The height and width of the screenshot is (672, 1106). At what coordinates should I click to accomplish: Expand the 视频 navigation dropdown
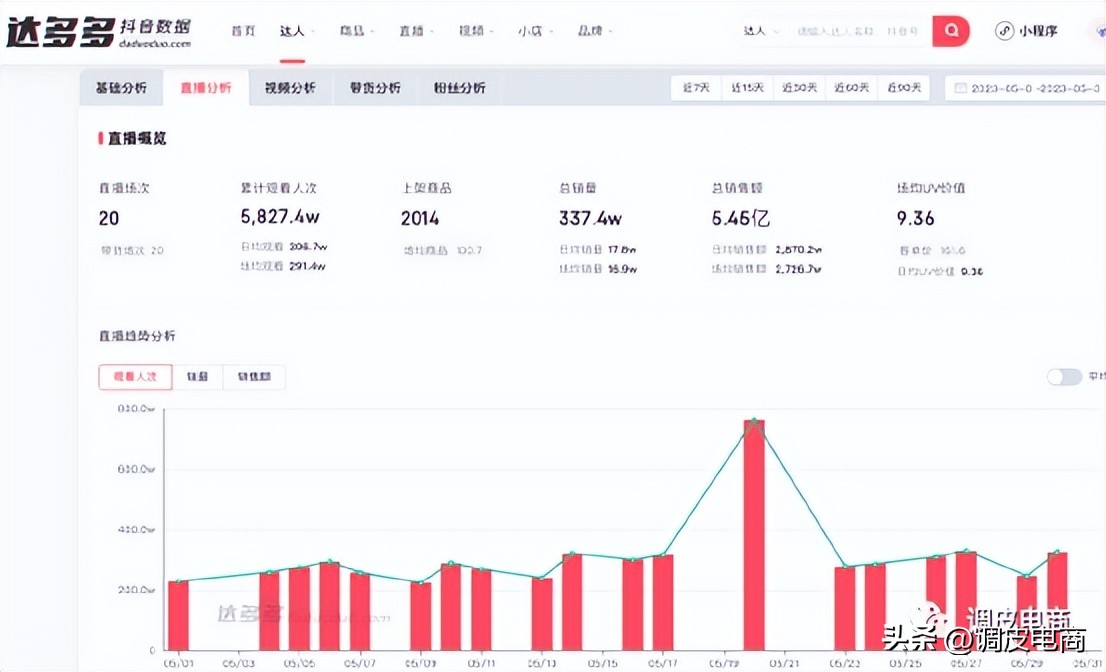click(475, 31)
